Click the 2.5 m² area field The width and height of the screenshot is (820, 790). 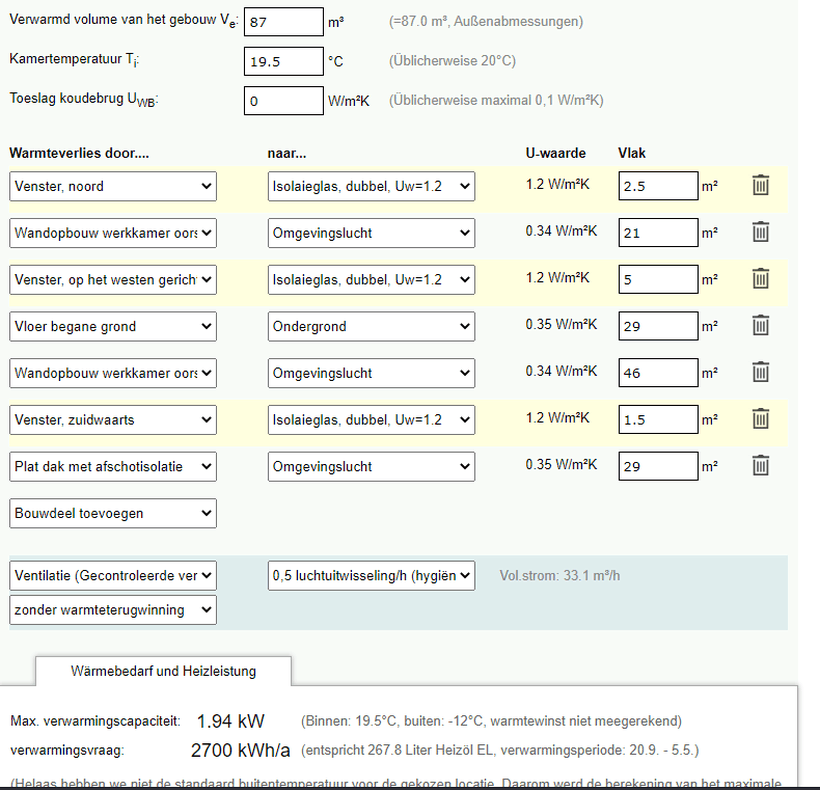[658, 186]
